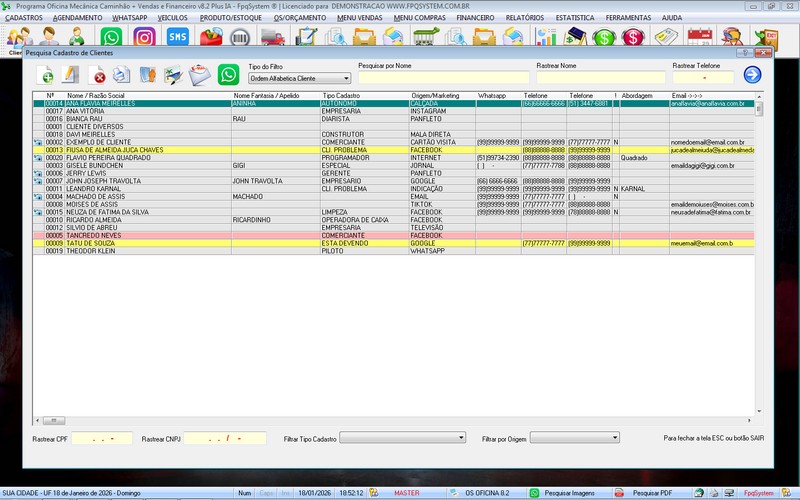Click the green shopping cart icon
This screenshot has width=800, height=500.
[x=426, y=37]
